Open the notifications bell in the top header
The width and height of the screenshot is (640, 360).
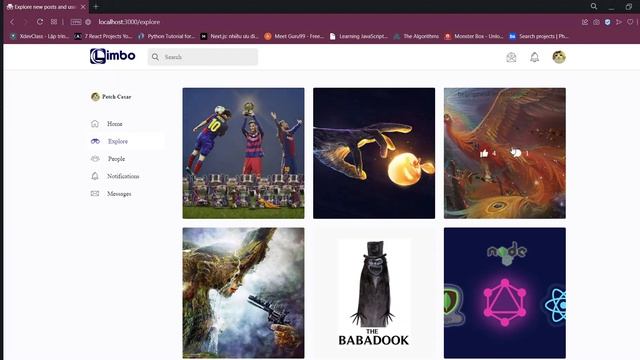(x=534, y=57)
